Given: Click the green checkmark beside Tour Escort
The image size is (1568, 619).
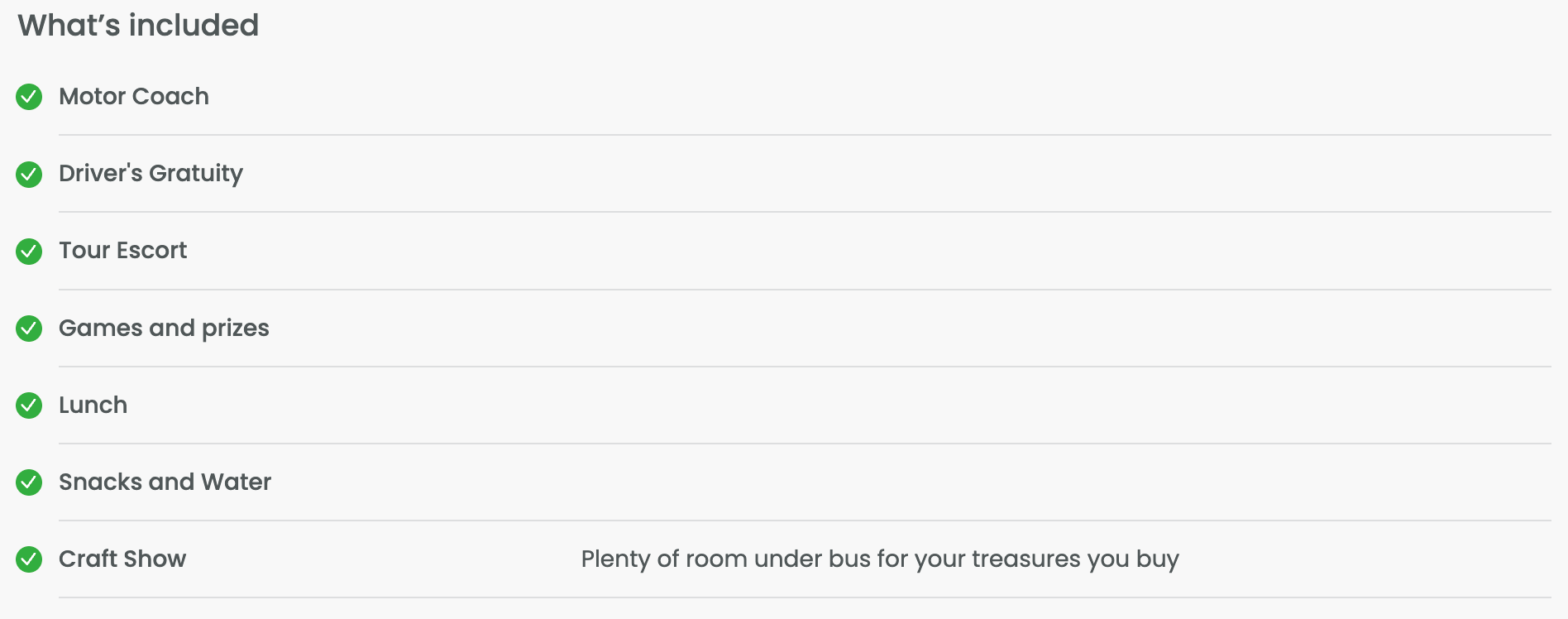Looking at the screenshot, I should click(x=29, y=251).
